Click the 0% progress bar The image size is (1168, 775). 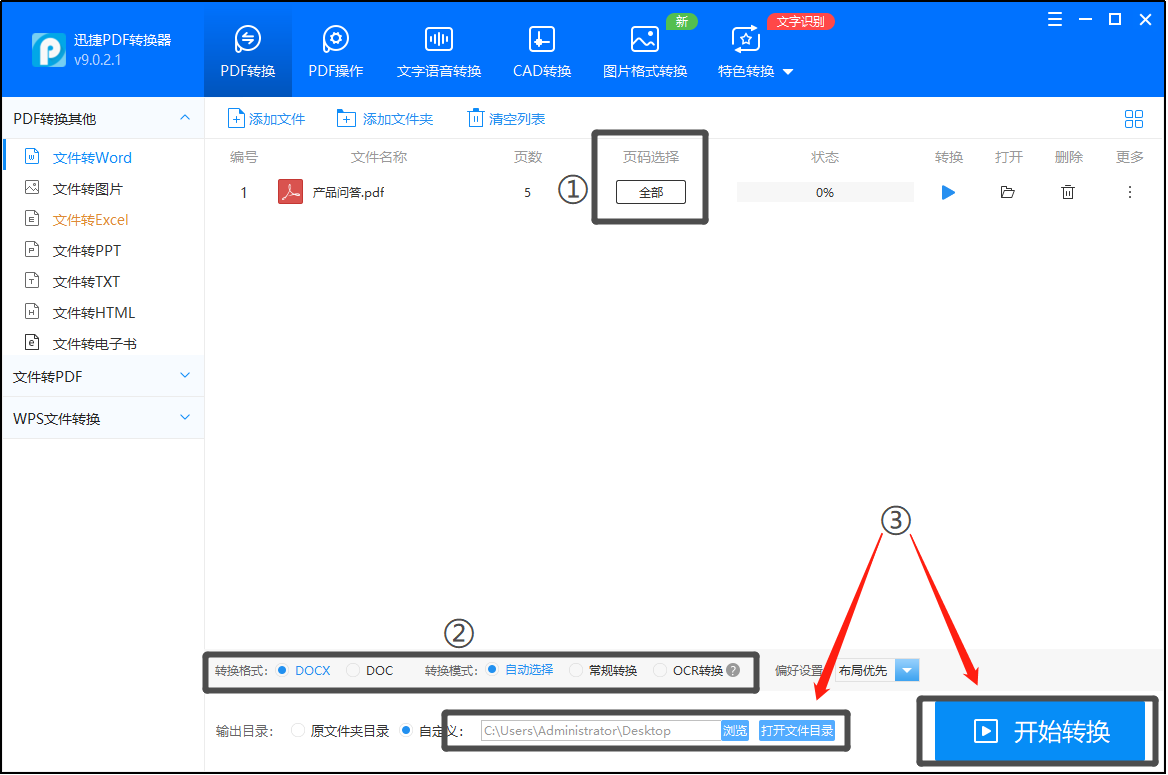click(x=825, y=192)
